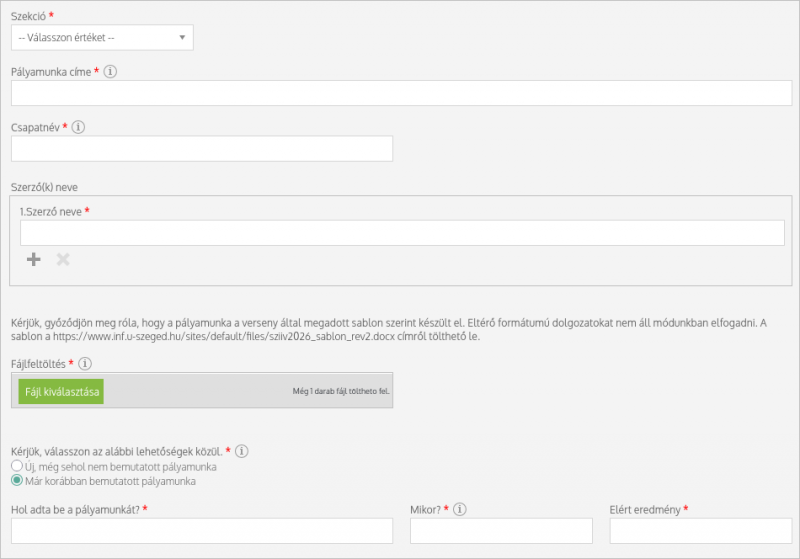The image size is (800, 559).
Task: Click the Mikor? input field
Action: (501, 531)
